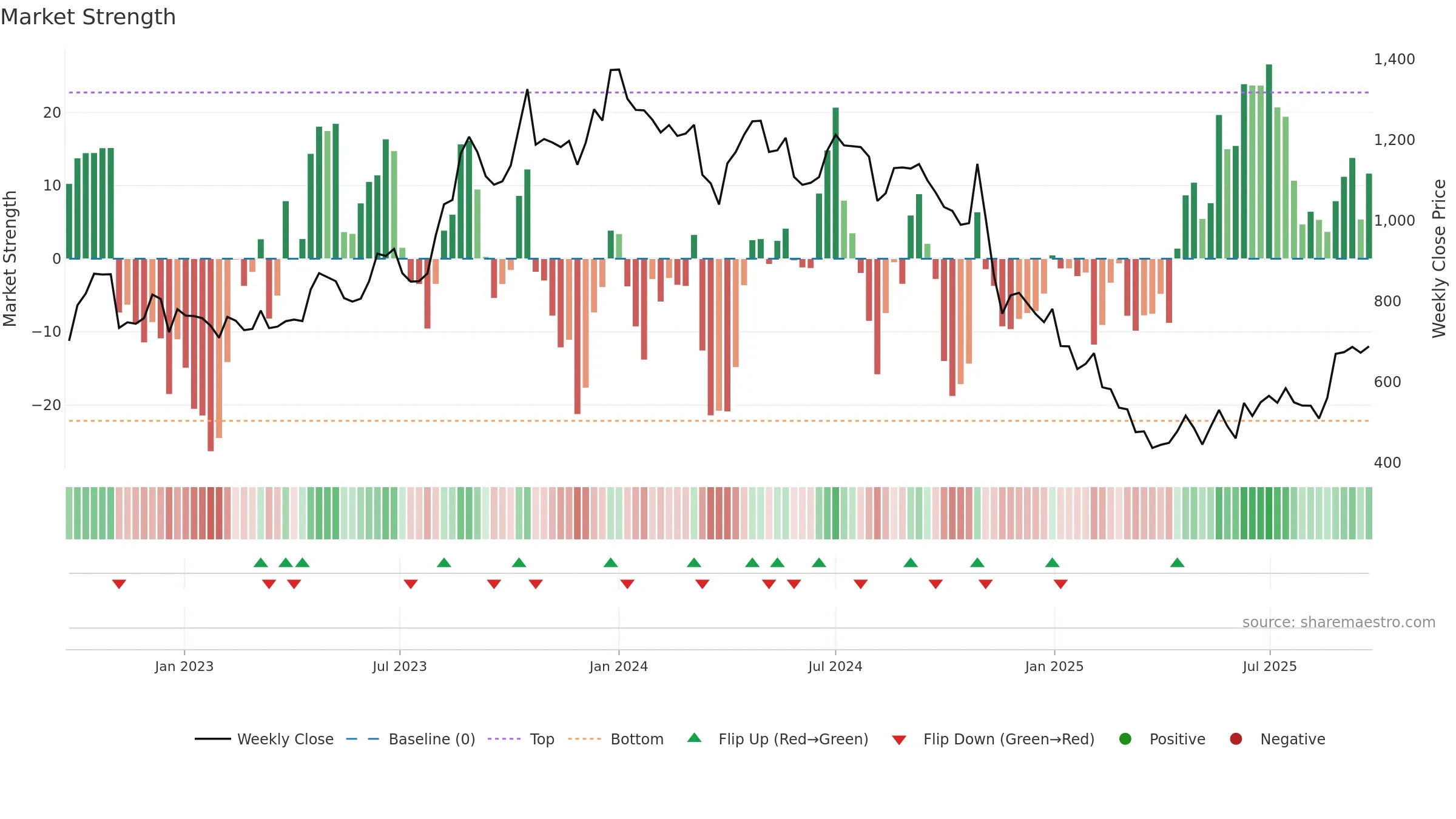The image size is (1456, 819).
Task: Click the 1,000 price axis value
Action: click(1394, 220)
